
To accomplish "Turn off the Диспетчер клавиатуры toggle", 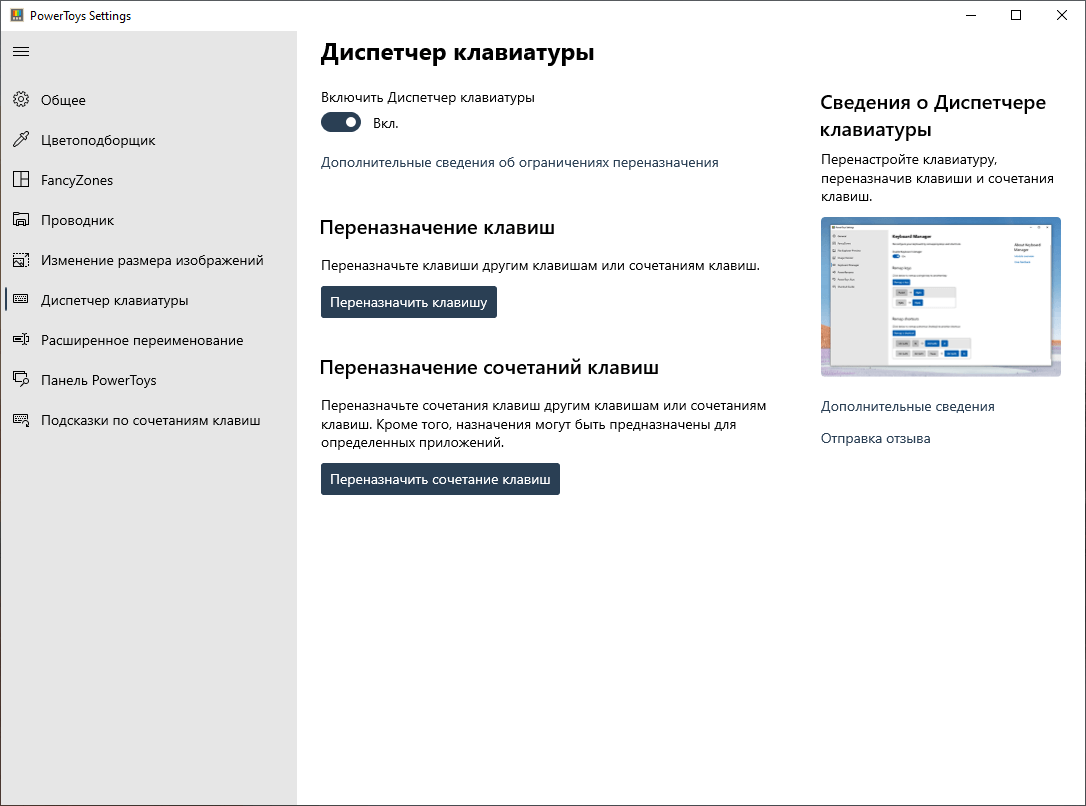I will coord(341,123).
